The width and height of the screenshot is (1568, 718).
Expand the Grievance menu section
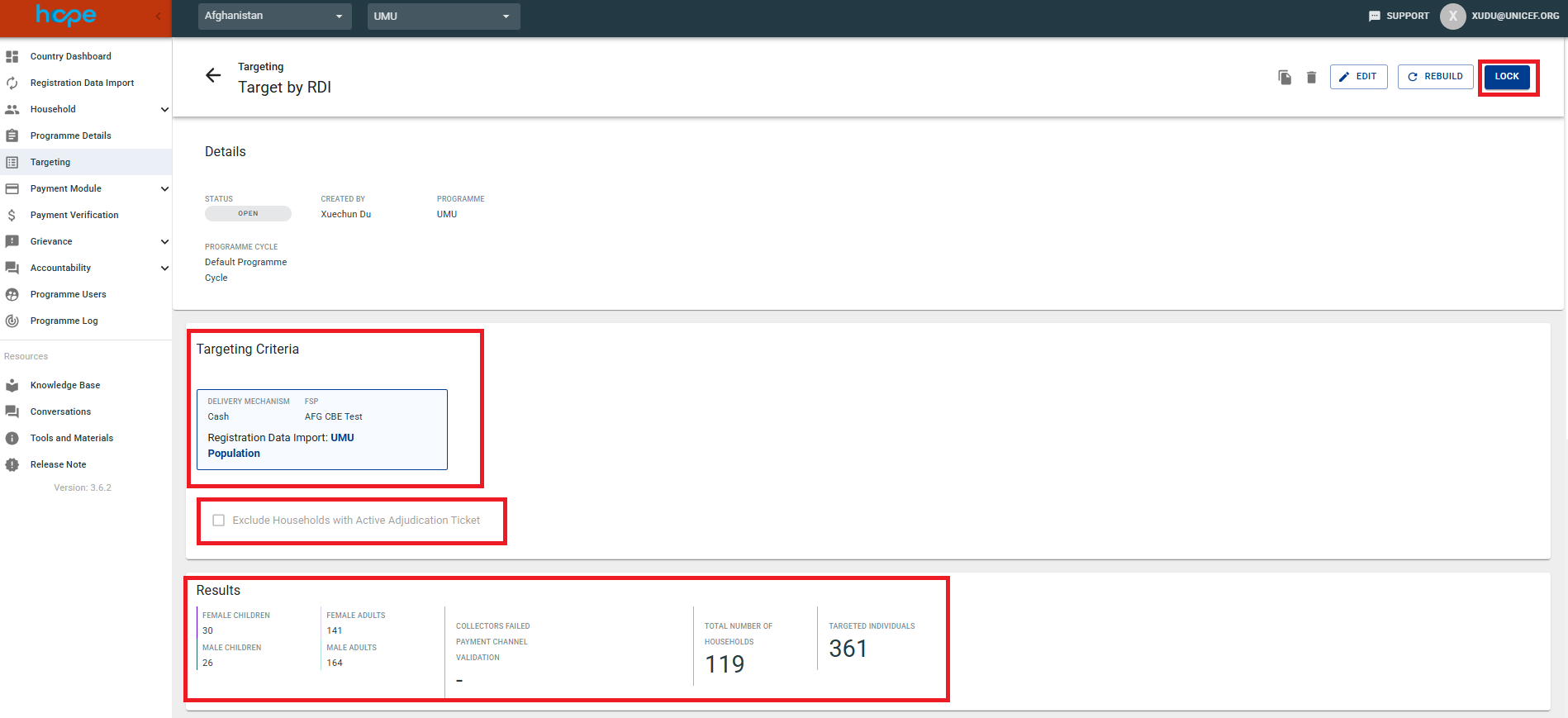click(x=164, y=241)
